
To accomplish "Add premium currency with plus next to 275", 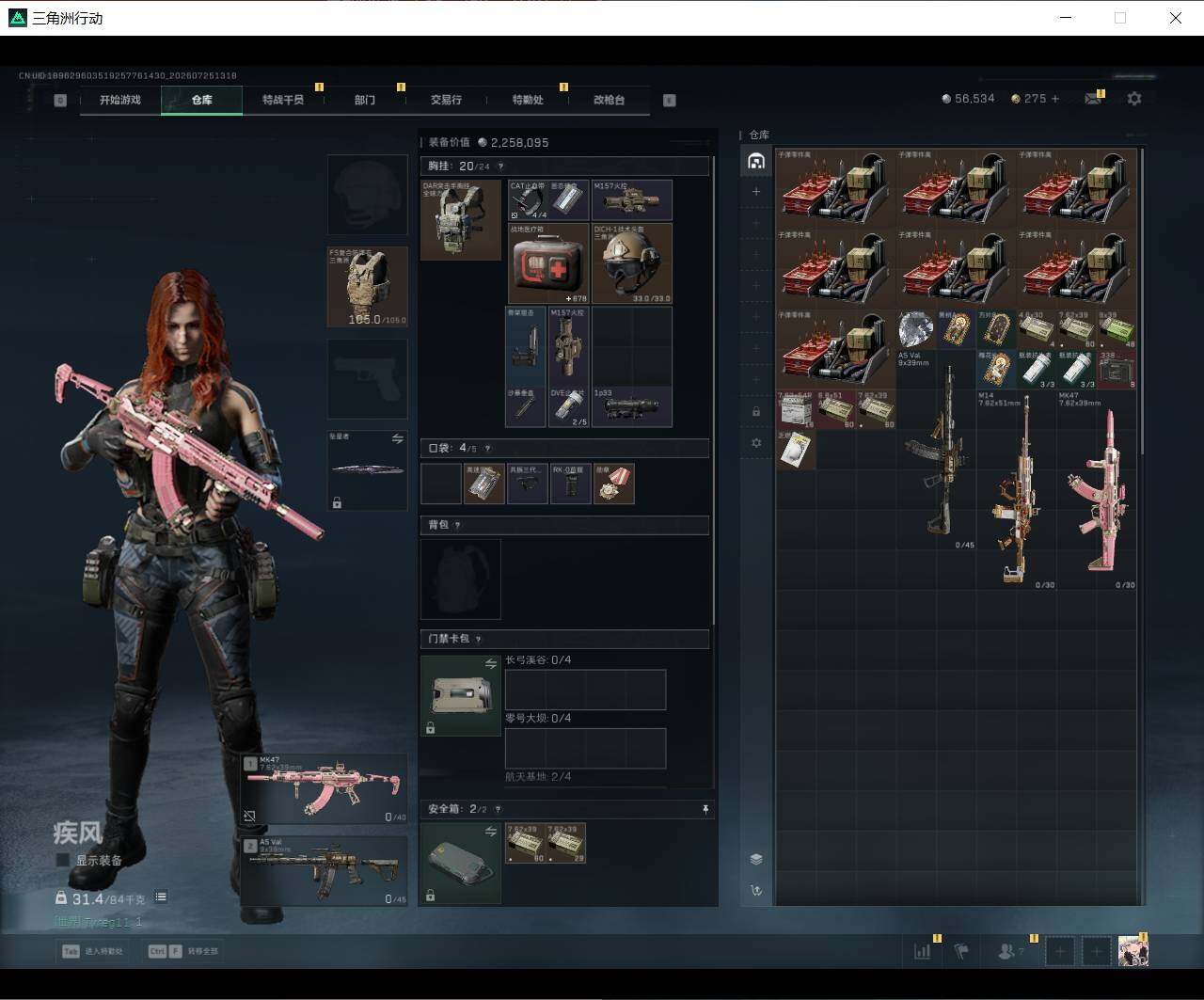I will pyautogui.click(x=1055, y=98).
